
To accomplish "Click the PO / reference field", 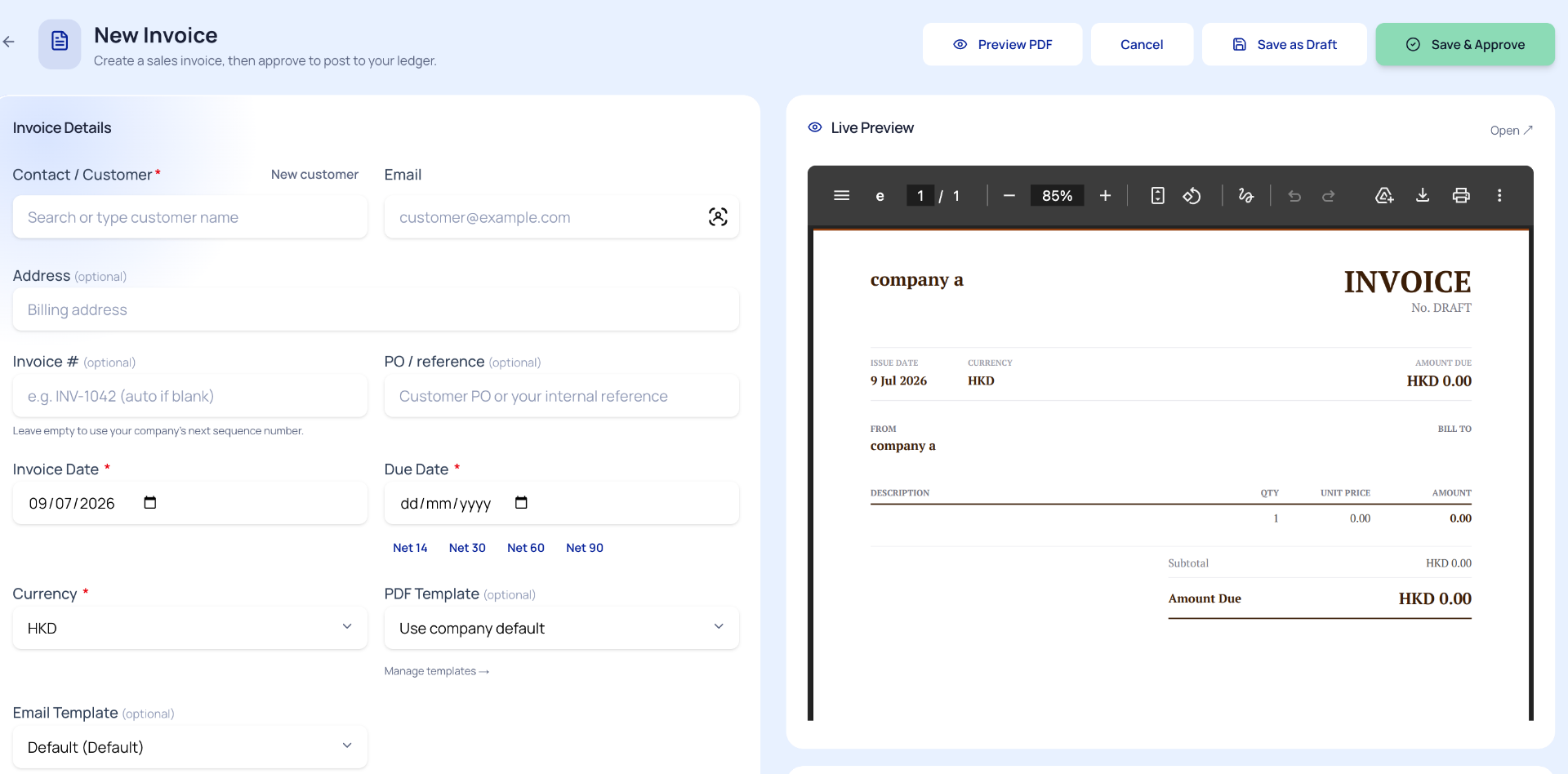I will [x=562, y=396].
